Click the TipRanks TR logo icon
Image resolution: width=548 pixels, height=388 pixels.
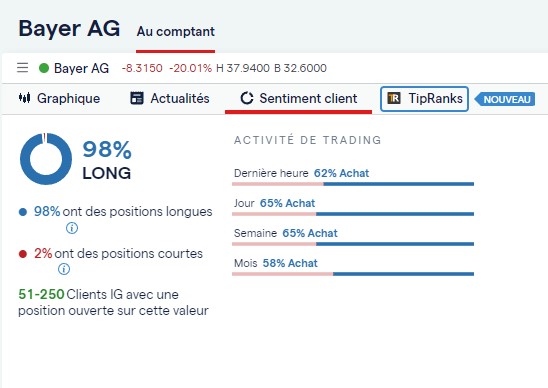(394, 98)
